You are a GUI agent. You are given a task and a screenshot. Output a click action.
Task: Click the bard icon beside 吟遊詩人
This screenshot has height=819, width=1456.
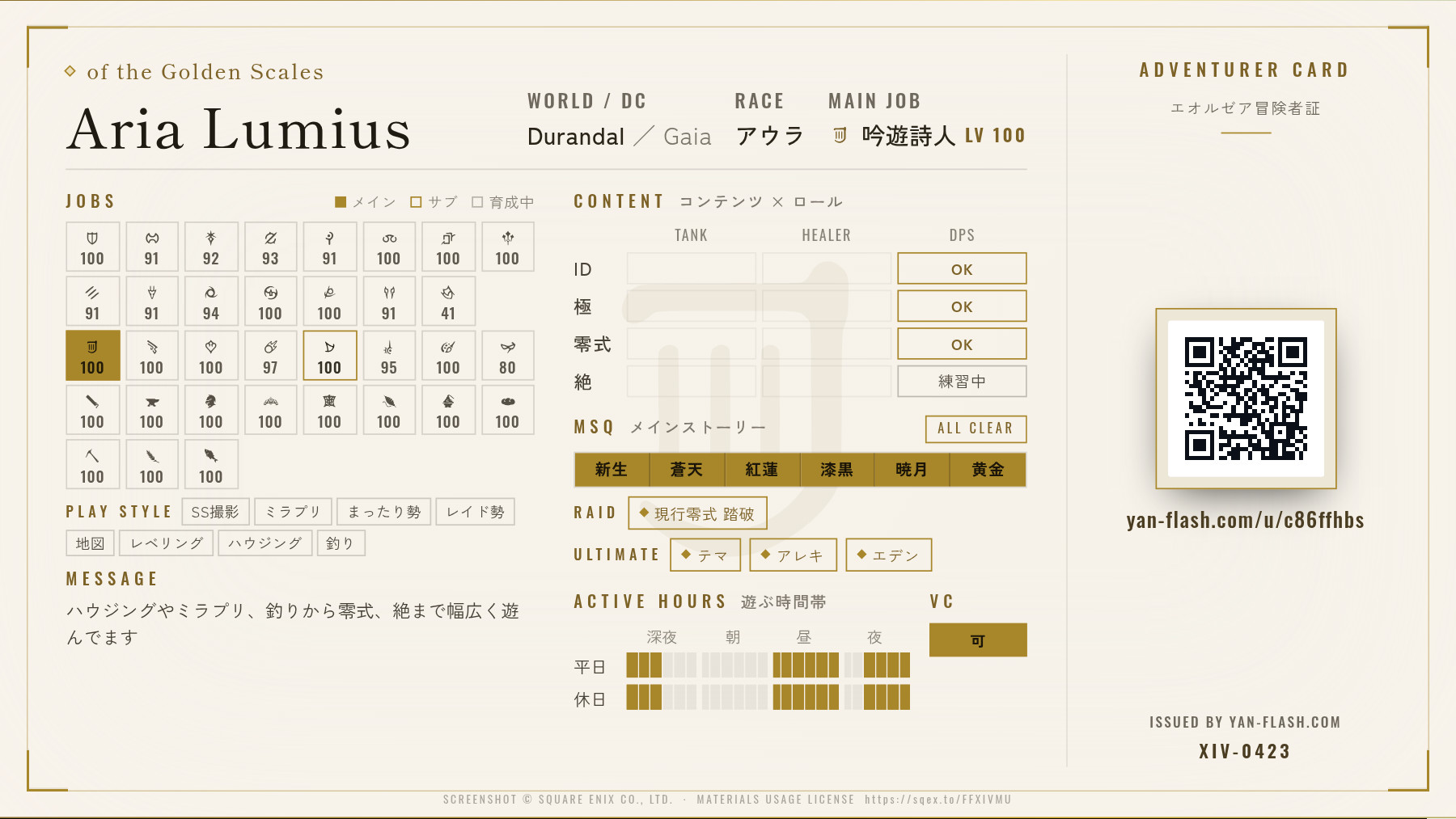[840, 135]
